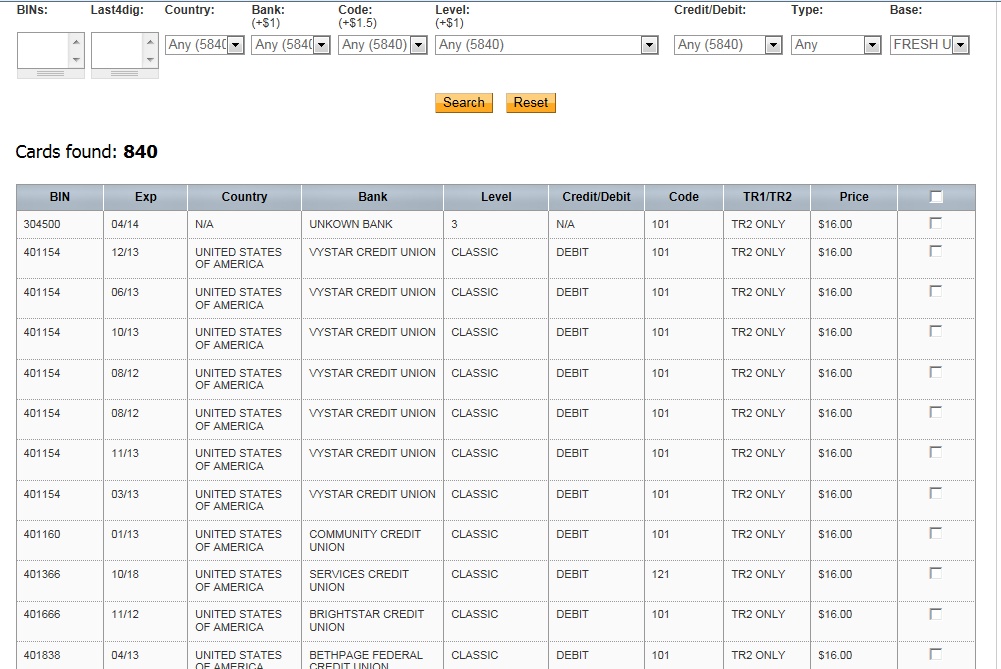This screenshot has width=1001, height=669.
Task: Click the orange Reset button
Action: 531,103
